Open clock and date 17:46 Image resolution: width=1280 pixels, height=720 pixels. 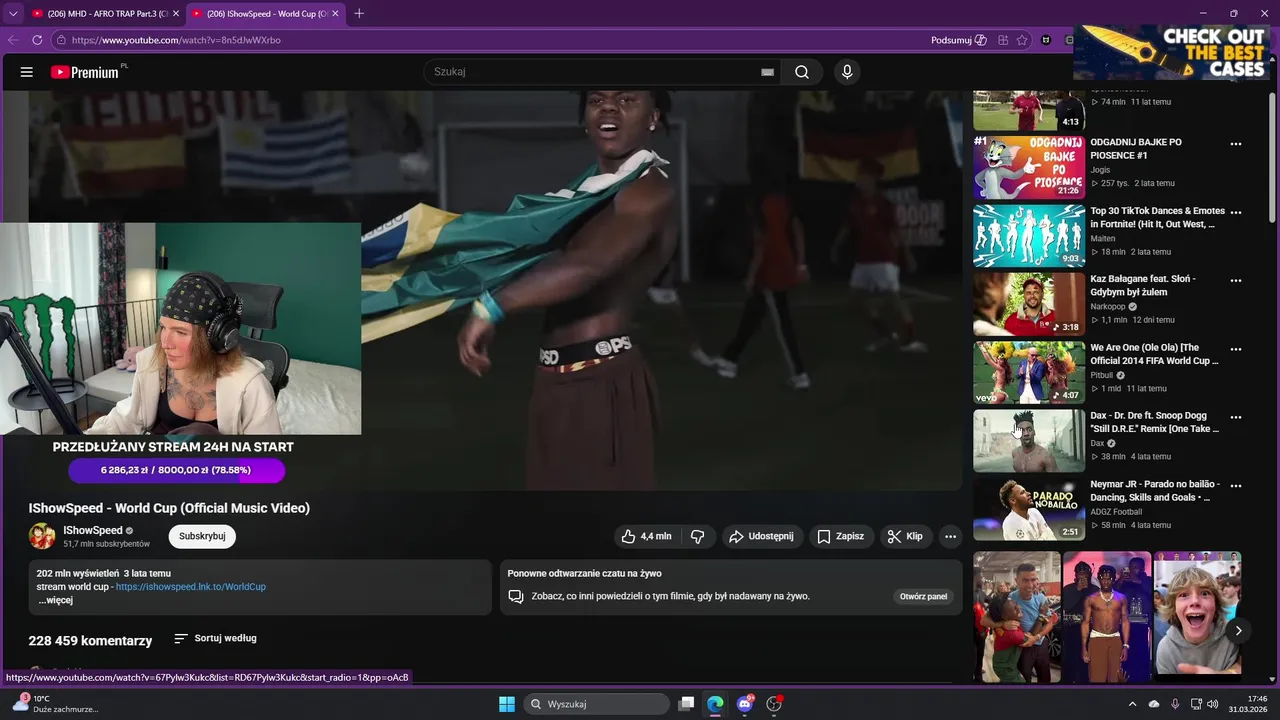point(1248,704)
